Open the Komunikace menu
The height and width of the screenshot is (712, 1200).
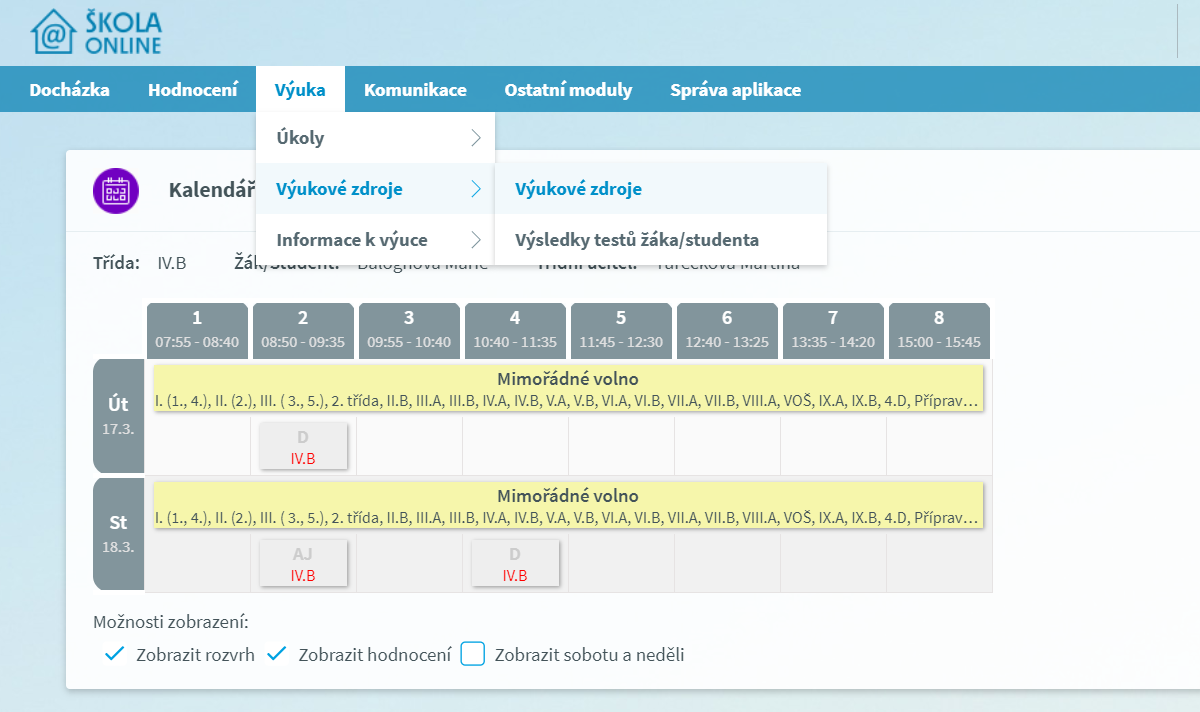click(415, 89)
